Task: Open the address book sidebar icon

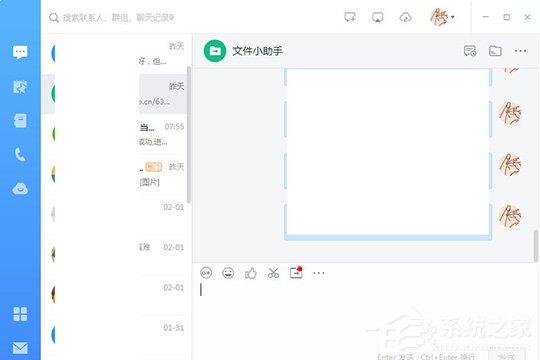Action: click(x=20, y=121)
